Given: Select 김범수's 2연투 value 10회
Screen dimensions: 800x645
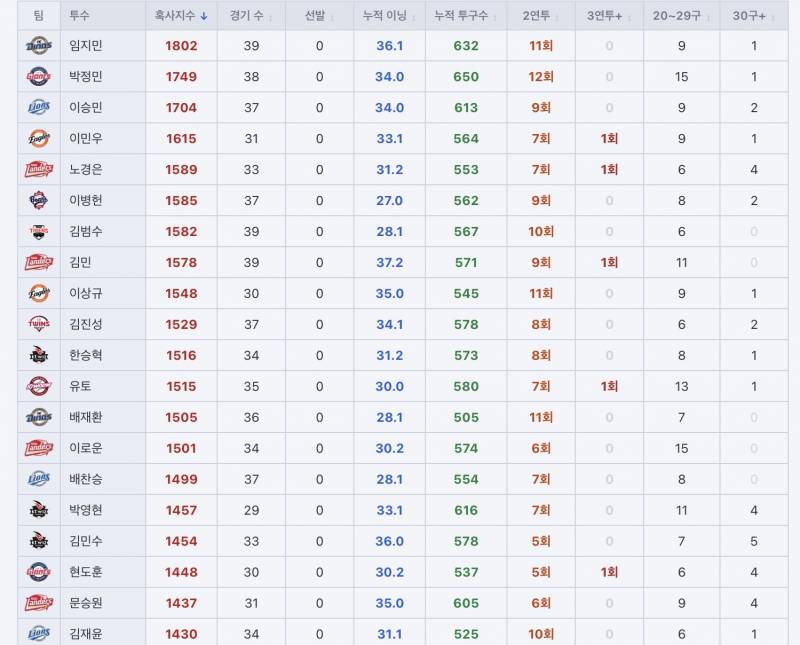Looking at the screenshot, I should [x=541, y=232].
